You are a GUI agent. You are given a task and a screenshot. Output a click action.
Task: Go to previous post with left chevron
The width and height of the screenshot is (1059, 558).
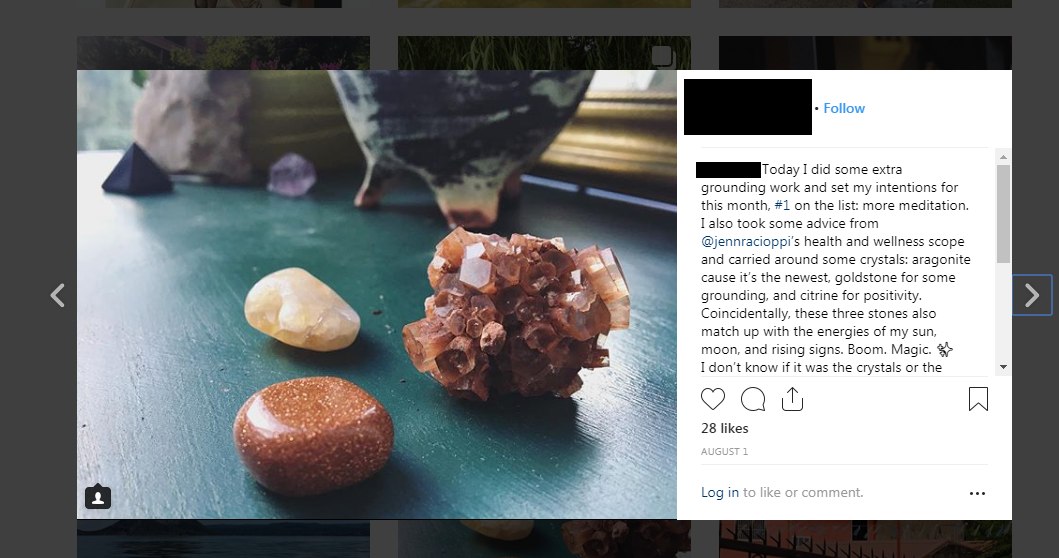[58, 295]
